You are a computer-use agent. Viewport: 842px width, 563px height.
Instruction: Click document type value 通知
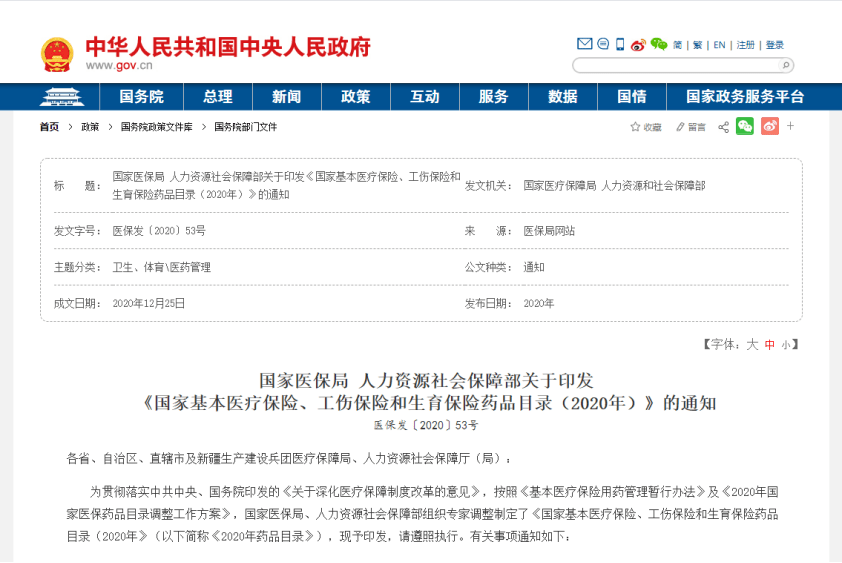click(x=534, y=267)
